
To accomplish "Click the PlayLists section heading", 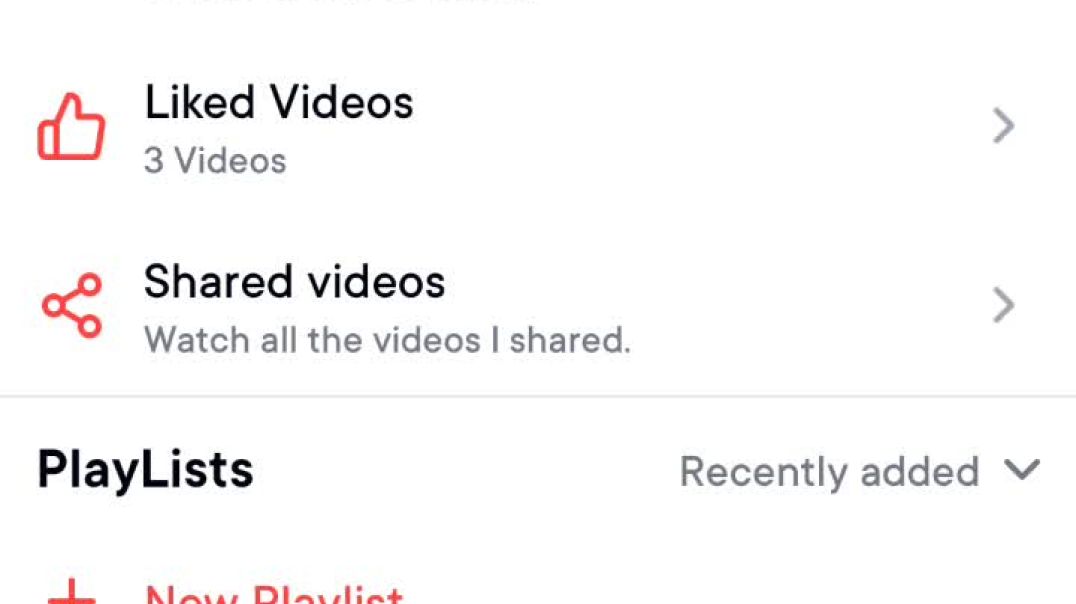I will click(145, 471).
